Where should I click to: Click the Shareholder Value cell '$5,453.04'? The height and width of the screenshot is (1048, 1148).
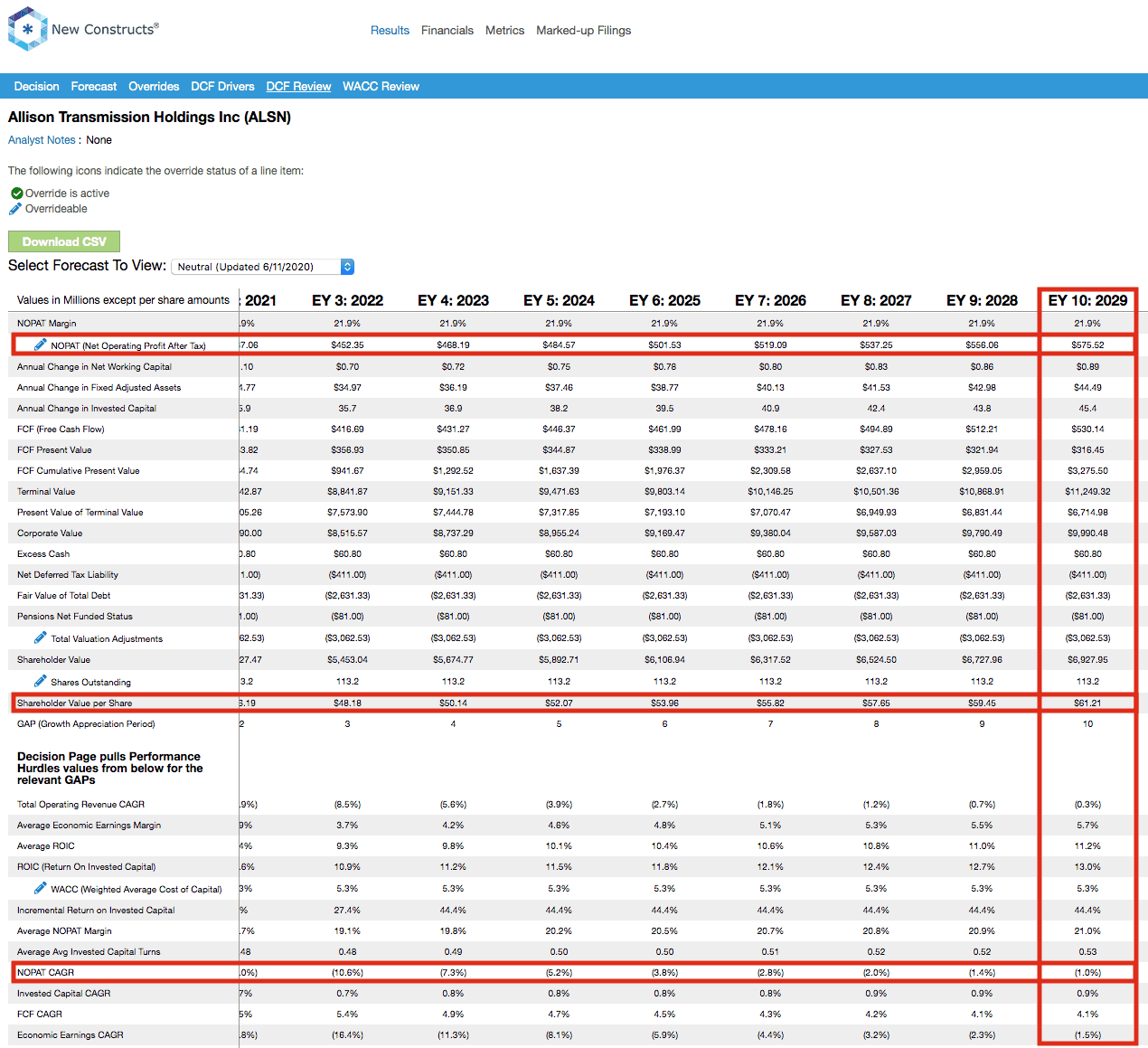coord(347,660)
